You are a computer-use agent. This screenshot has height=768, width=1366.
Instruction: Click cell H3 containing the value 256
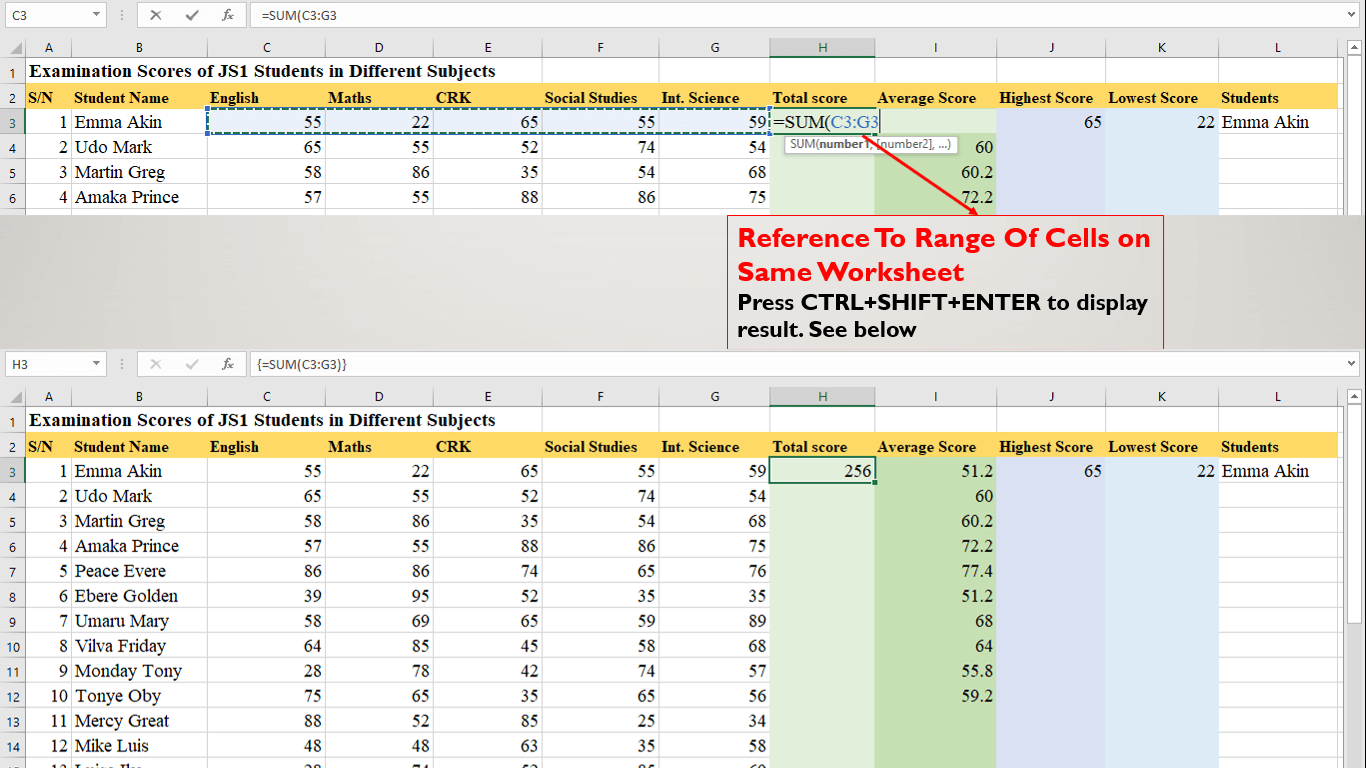822,470
